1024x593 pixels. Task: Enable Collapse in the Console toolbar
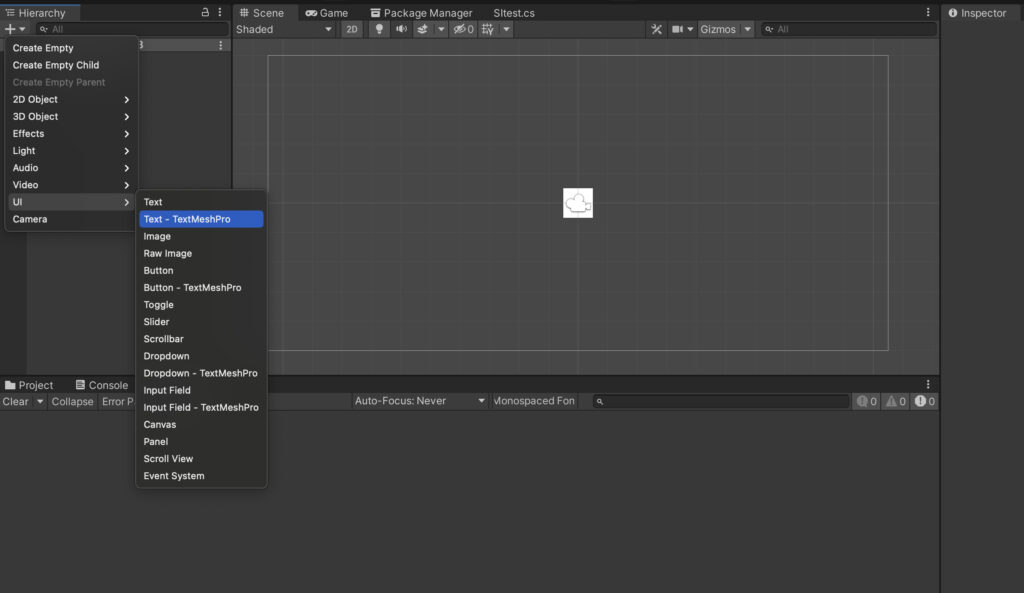tap(72, 401)
